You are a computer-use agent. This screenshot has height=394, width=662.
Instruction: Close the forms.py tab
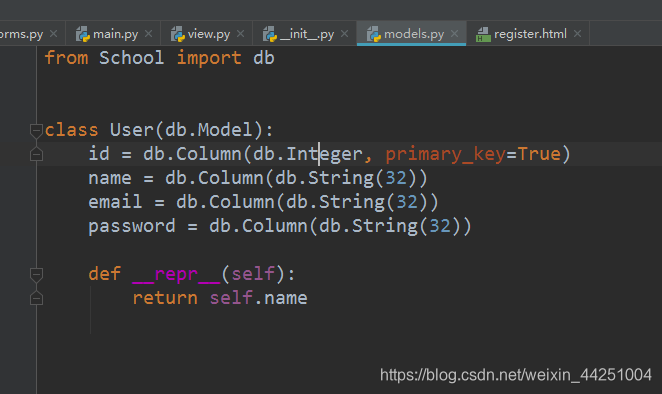[53, 33]
